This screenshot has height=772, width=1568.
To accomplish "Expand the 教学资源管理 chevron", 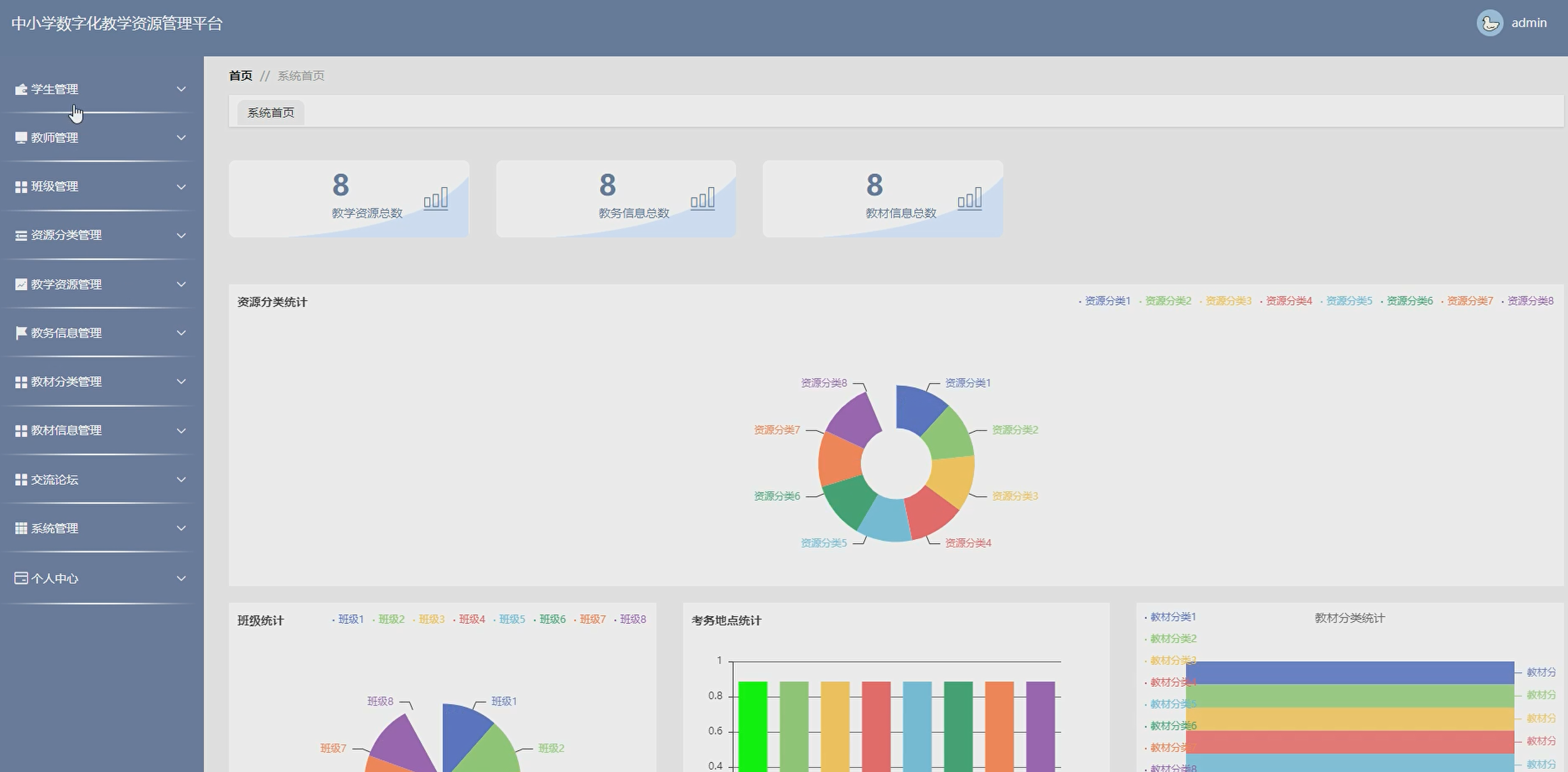I will [181, 284].
